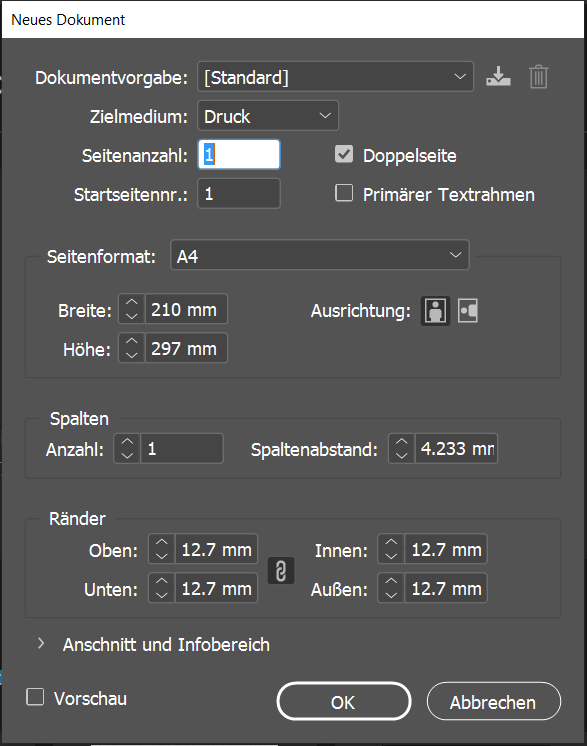
Task: Increase Höhe with up arrow
Action: point(132,342)
